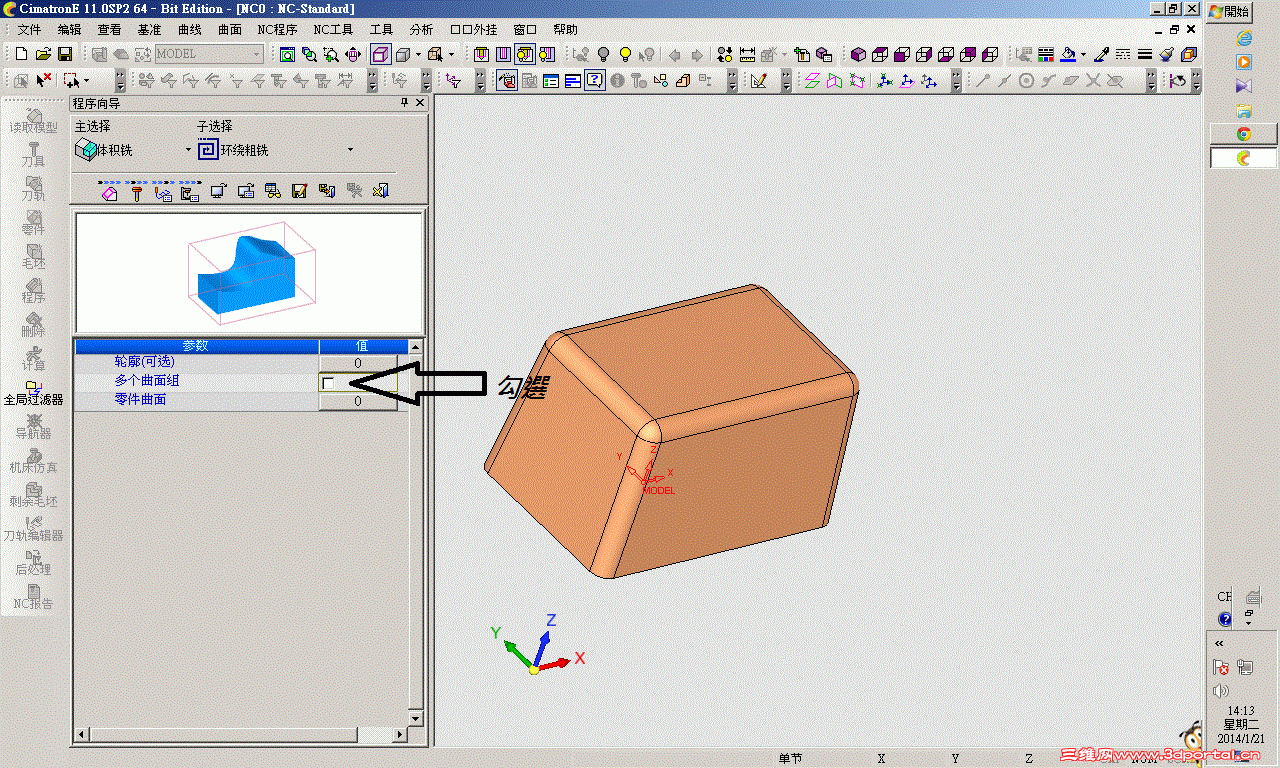Check the 多个曲面组 checkbox

(328, 383)
